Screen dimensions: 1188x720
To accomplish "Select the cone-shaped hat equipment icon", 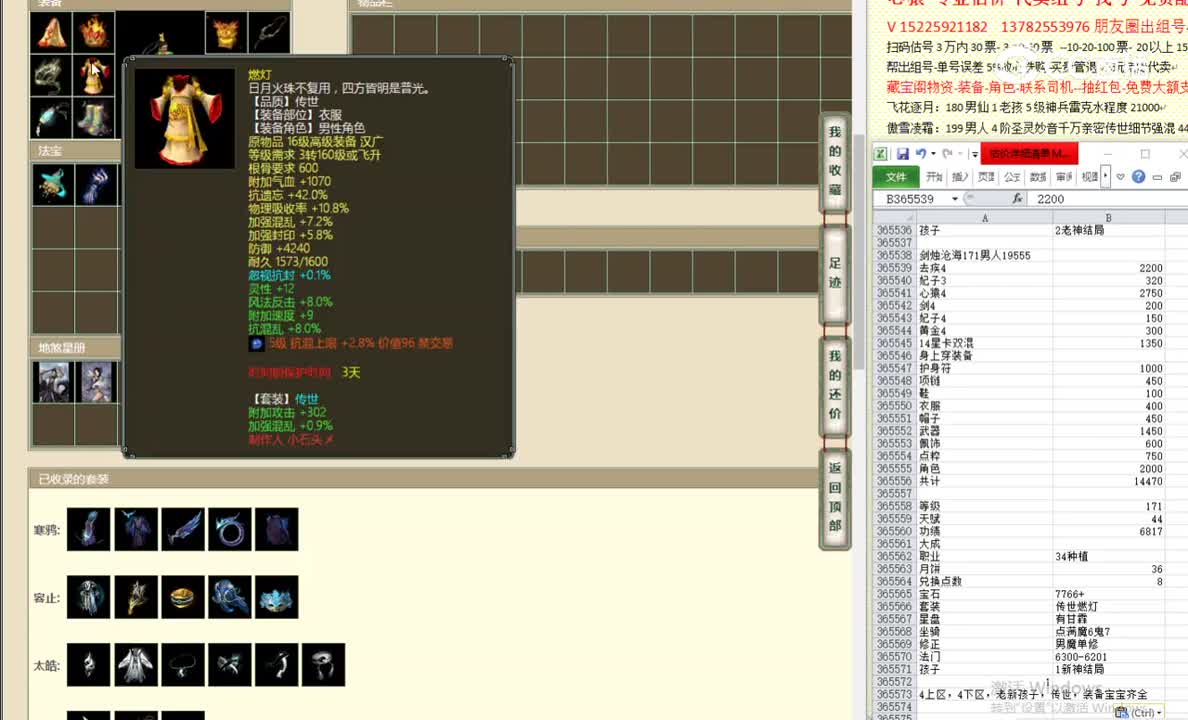I will (52, 32).
